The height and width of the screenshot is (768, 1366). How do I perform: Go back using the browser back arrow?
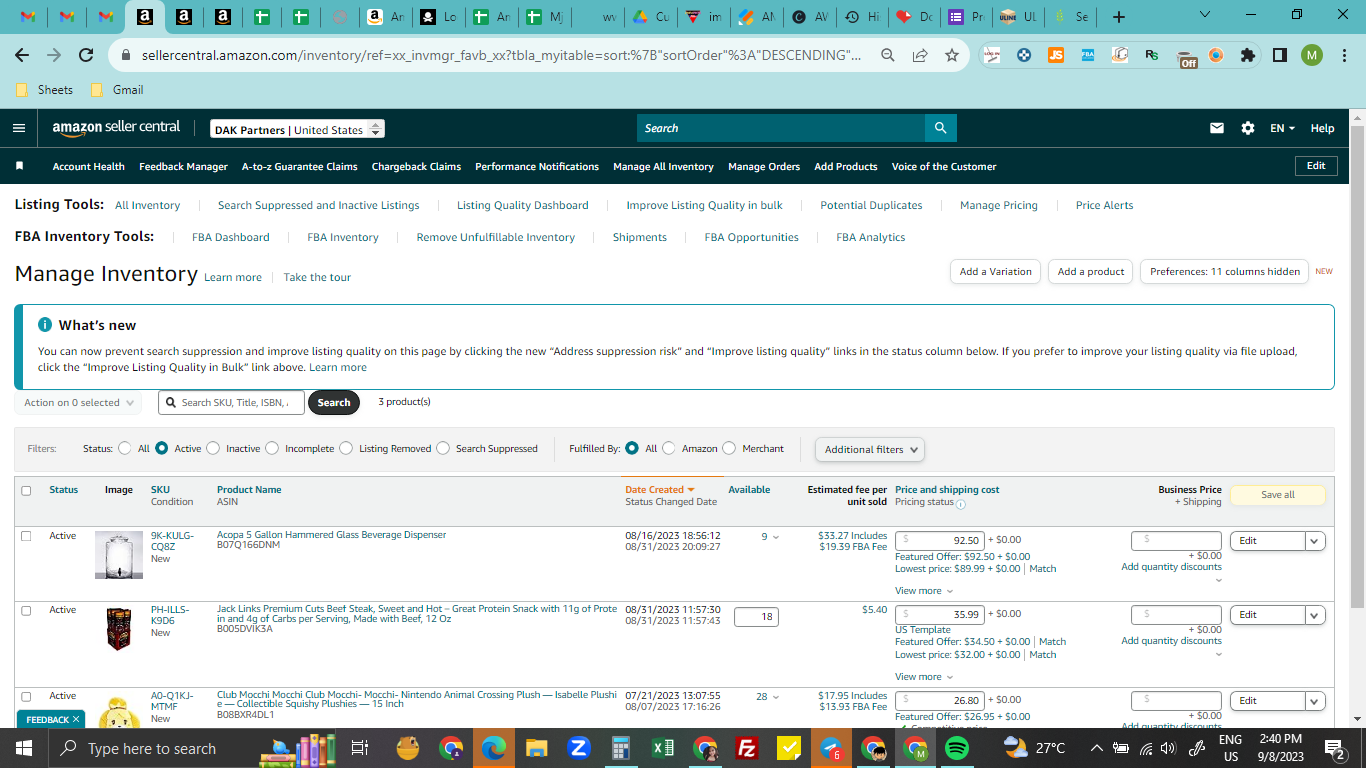coord(23,56)
